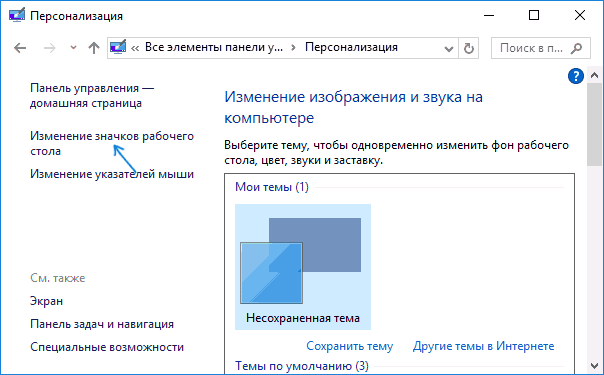Click the Мои темы (1) heading
Viewport: 604px width, 375px height.
coord(272,187)
